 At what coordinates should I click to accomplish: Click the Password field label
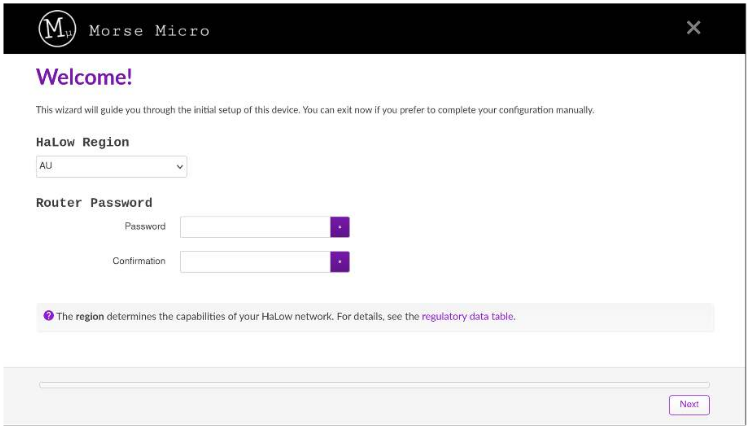pyautogui.click(x=145, y=227)
